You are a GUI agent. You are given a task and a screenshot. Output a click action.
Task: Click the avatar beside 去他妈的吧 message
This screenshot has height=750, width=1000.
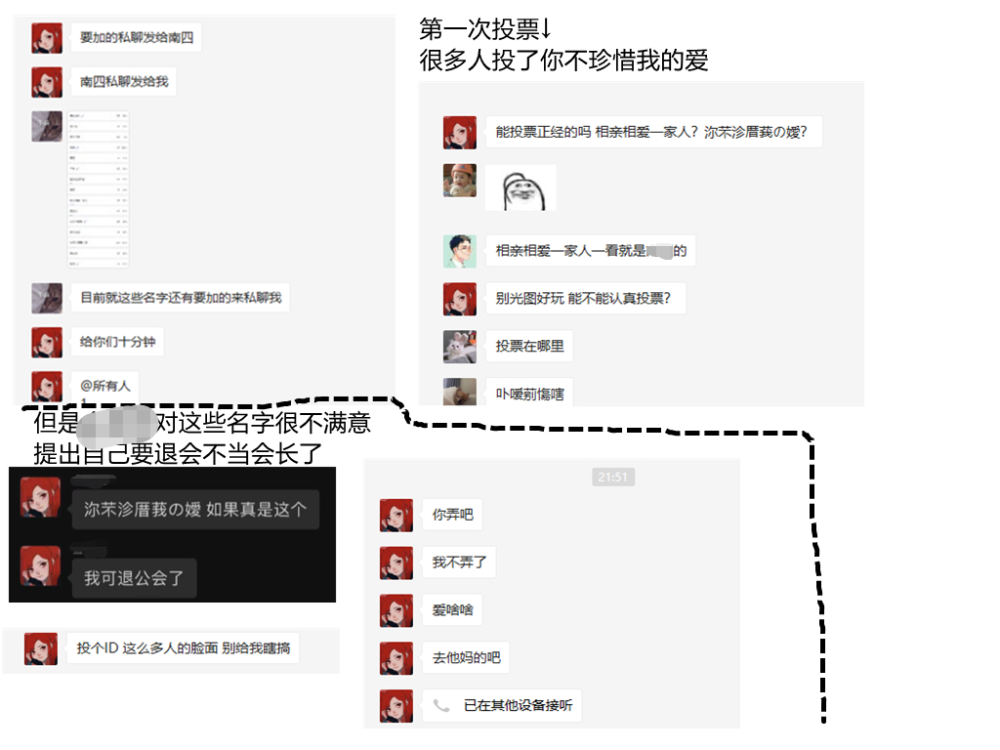click(x=396, y=658)
